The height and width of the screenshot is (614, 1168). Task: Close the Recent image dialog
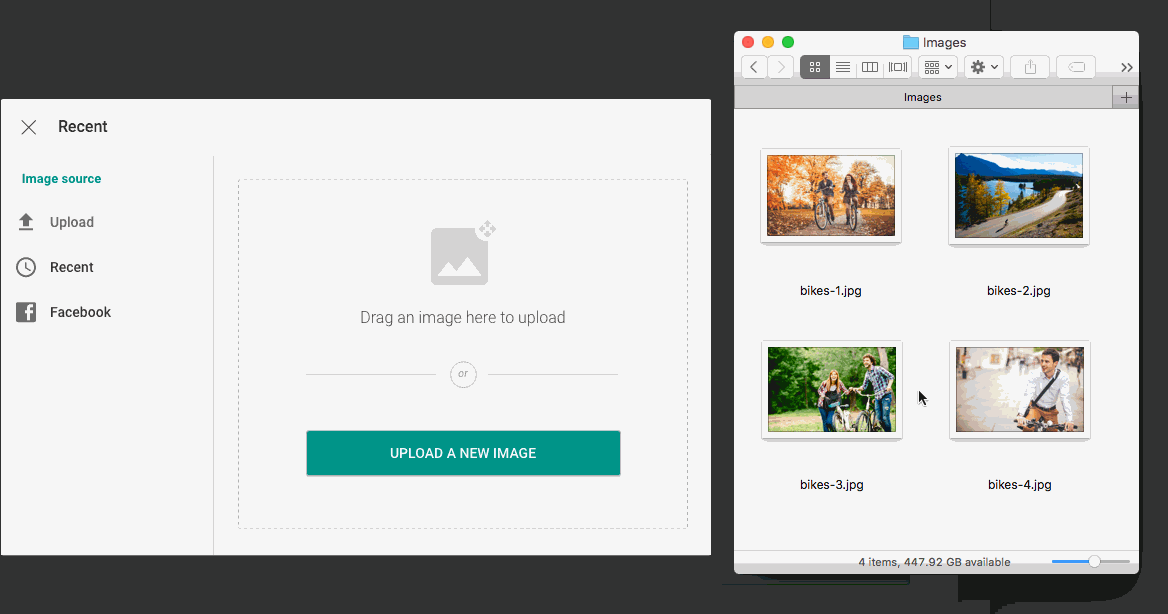point(29,127)
